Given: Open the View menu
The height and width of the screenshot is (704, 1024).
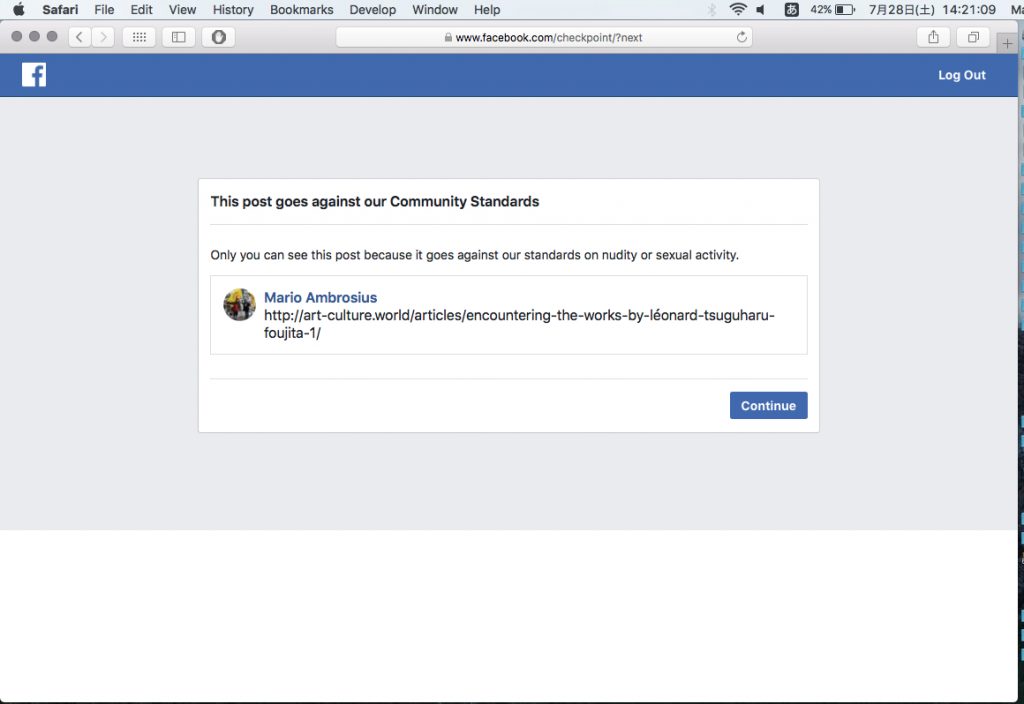Looking at the screenshot, I should click(x=182, y=9).
